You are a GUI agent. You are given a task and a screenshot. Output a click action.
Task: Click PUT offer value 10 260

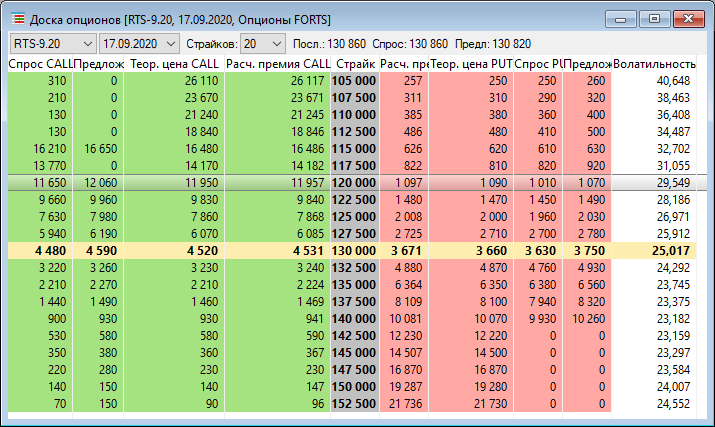[589, 319]
